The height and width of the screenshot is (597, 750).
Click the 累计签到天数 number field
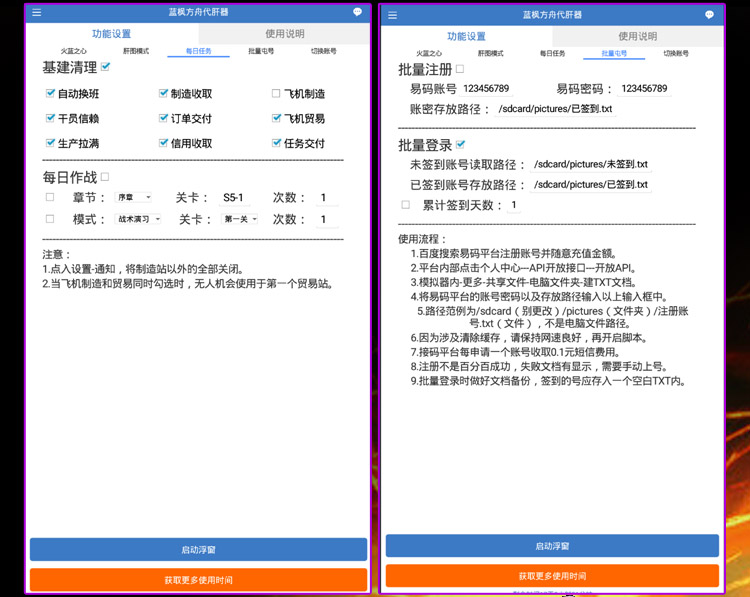tap(514, 205)
